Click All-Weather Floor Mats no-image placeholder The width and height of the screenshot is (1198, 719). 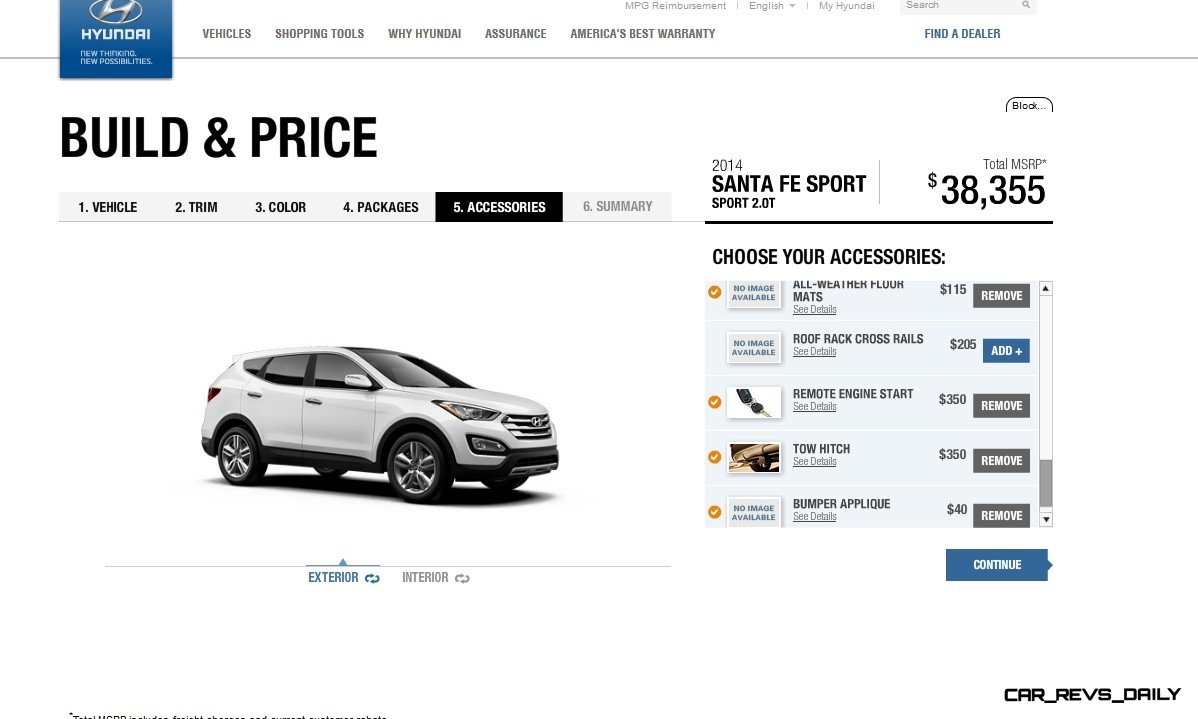coord(754,293)
